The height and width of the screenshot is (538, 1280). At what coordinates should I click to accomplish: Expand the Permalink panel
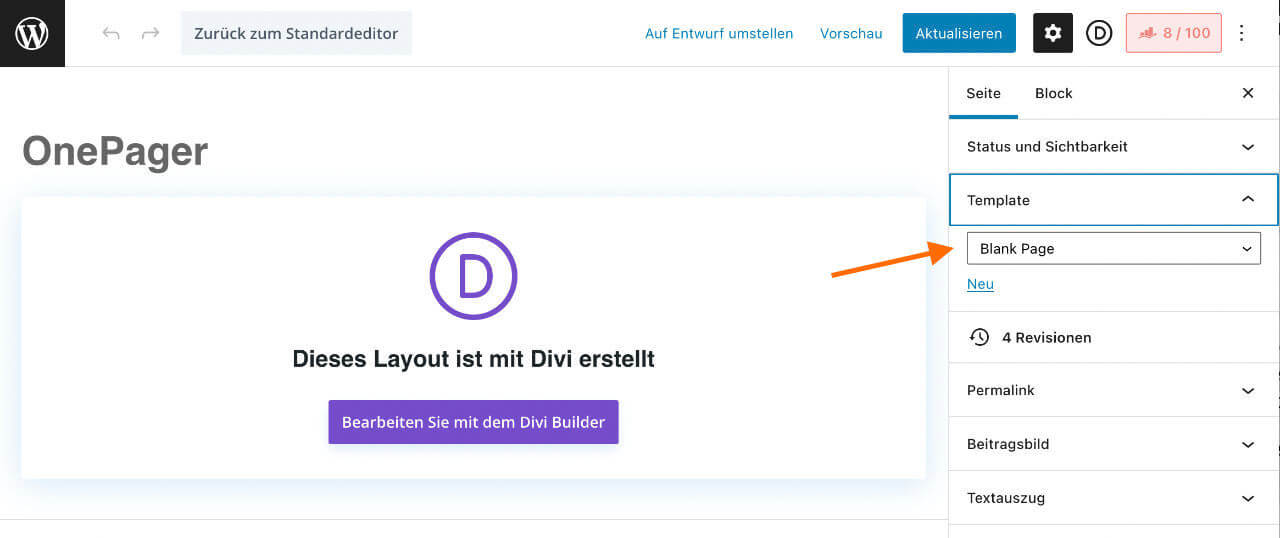pyautogui.click(x=1113, y=390)
